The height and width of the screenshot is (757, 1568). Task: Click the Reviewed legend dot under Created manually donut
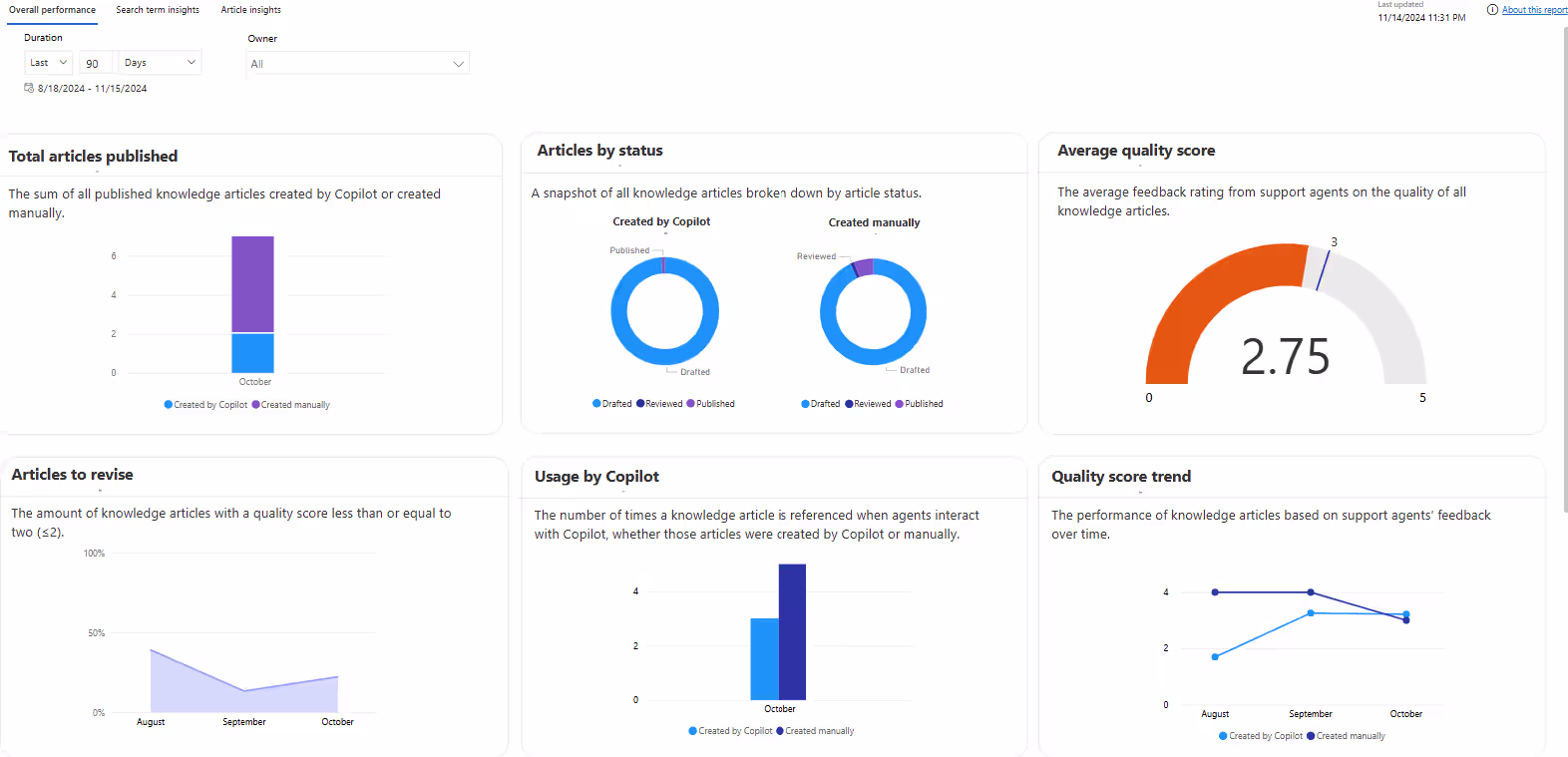(849, 404)
